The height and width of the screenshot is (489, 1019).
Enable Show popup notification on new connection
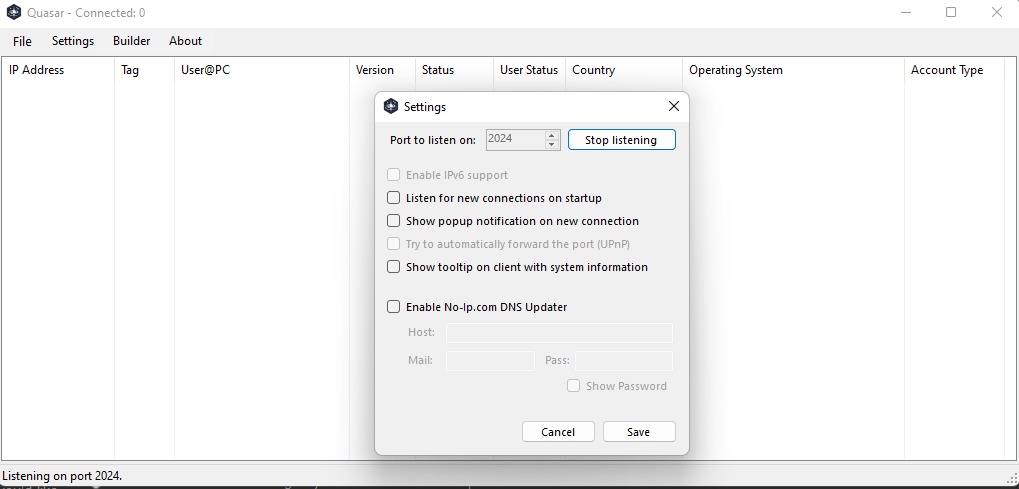393,221
